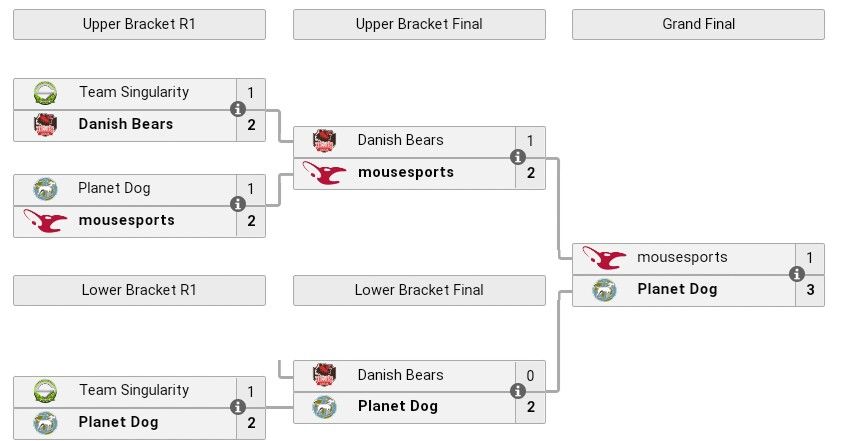The width and height of the screenshot is (848, 441).
Task: Click Danish Bears name in Upper Bracket R1
Action: 125,124
